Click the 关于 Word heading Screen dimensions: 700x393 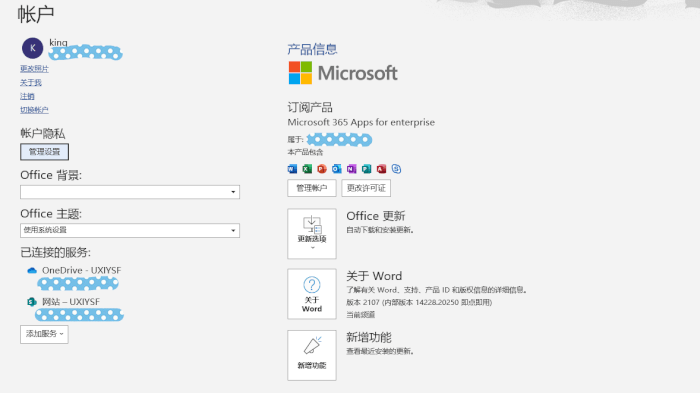374,276
